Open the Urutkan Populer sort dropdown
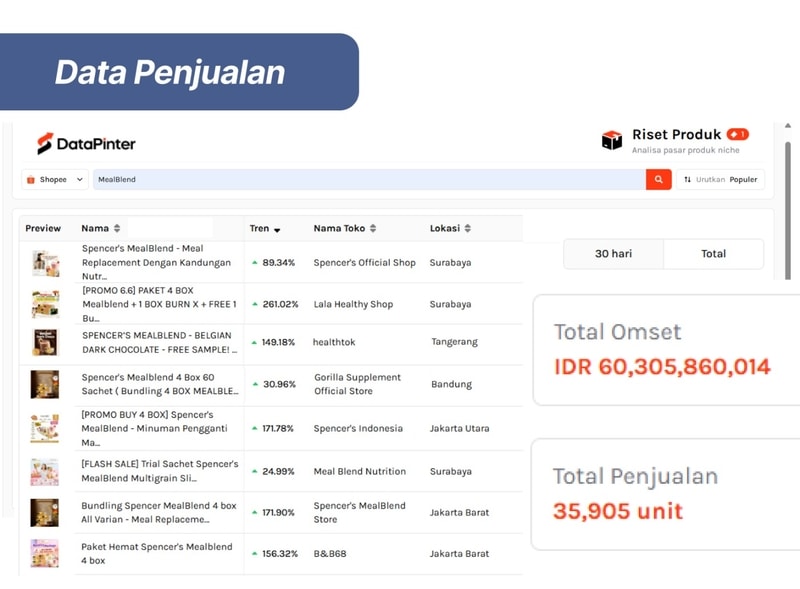 coord(720,180)
